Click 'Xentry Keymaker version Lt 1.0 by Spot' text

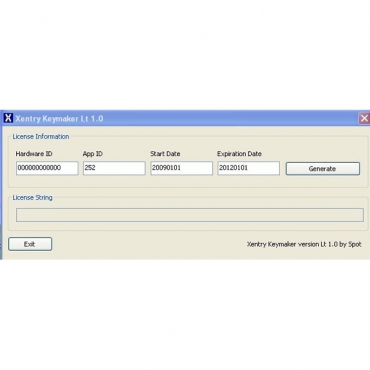click(x=304, y=244)
